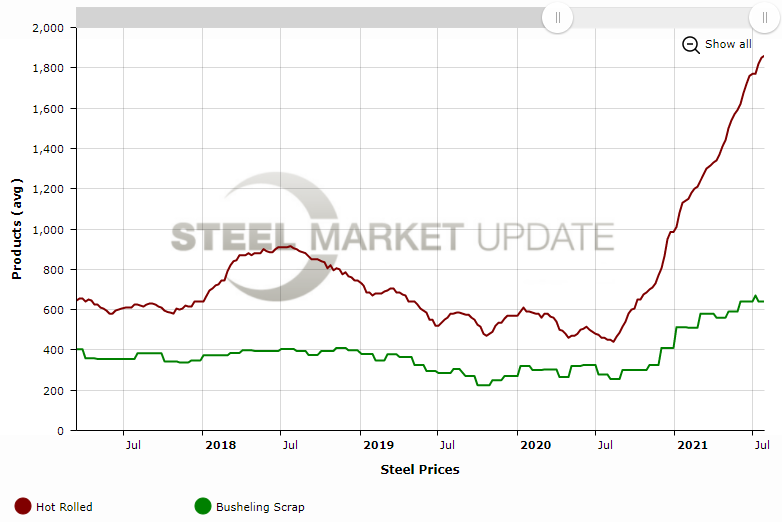This screenshot has height=522, width=782.
Task: Click the 1,000 y-axis value label
Action: click(x=48, y=229)
